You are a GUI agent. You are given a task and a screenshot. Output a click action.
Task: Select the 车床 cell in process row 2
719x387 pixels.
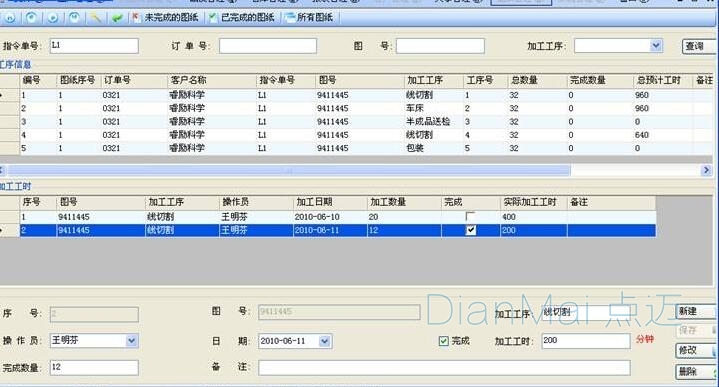pyautogui.click(x=433, y=109)
